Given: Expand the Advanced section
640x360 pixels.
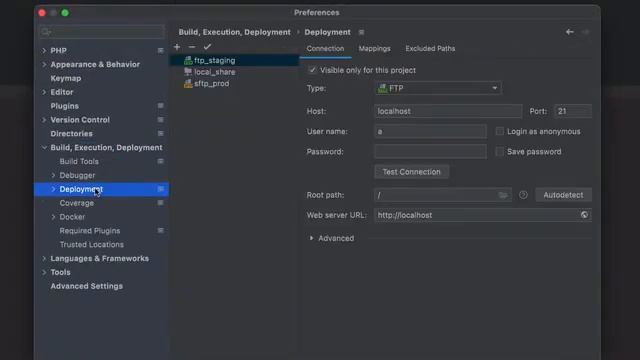Looking at the screenshot, I should pos(311,238).
